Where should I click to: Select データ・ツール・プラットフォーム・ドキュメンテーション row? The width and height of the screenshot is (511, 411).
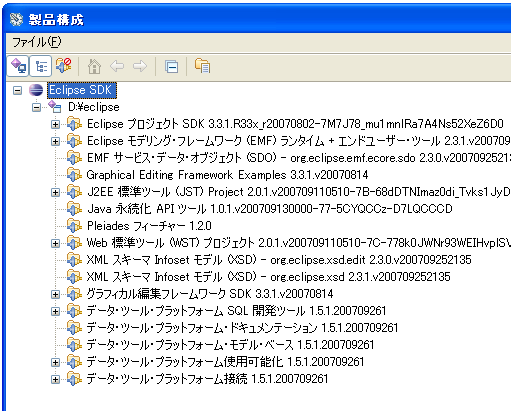[242, 328]
